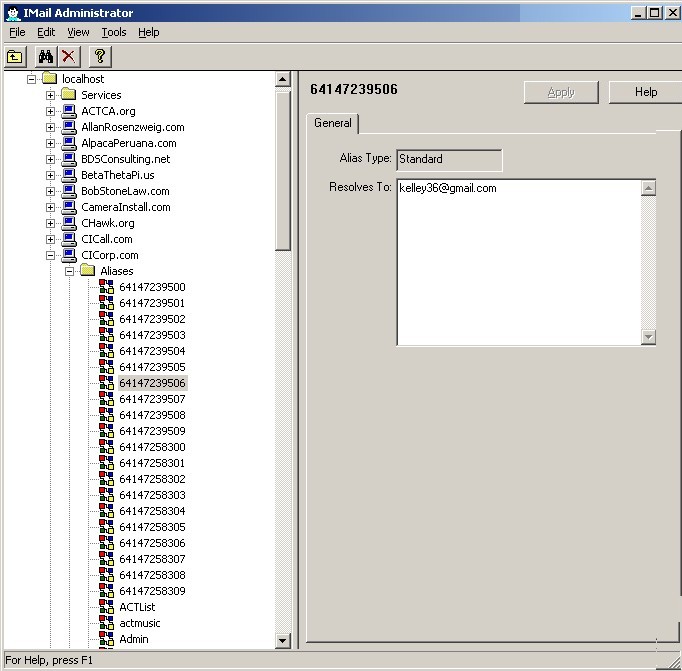
Task: Select the General tab
Action: (333, 123)
